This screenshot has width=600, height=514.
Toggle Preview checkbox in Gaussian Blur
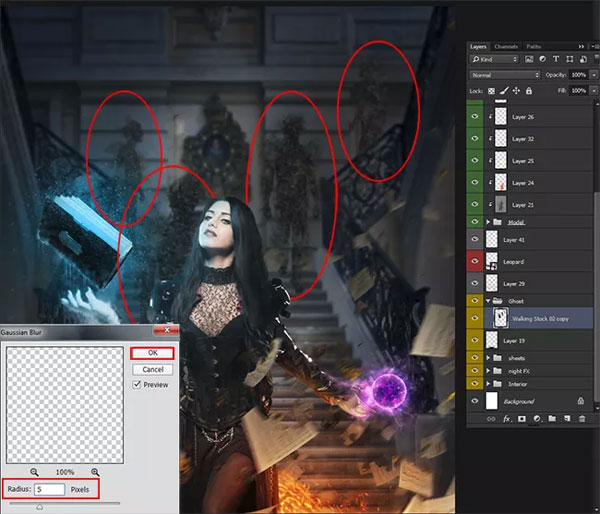coord(137,385)
